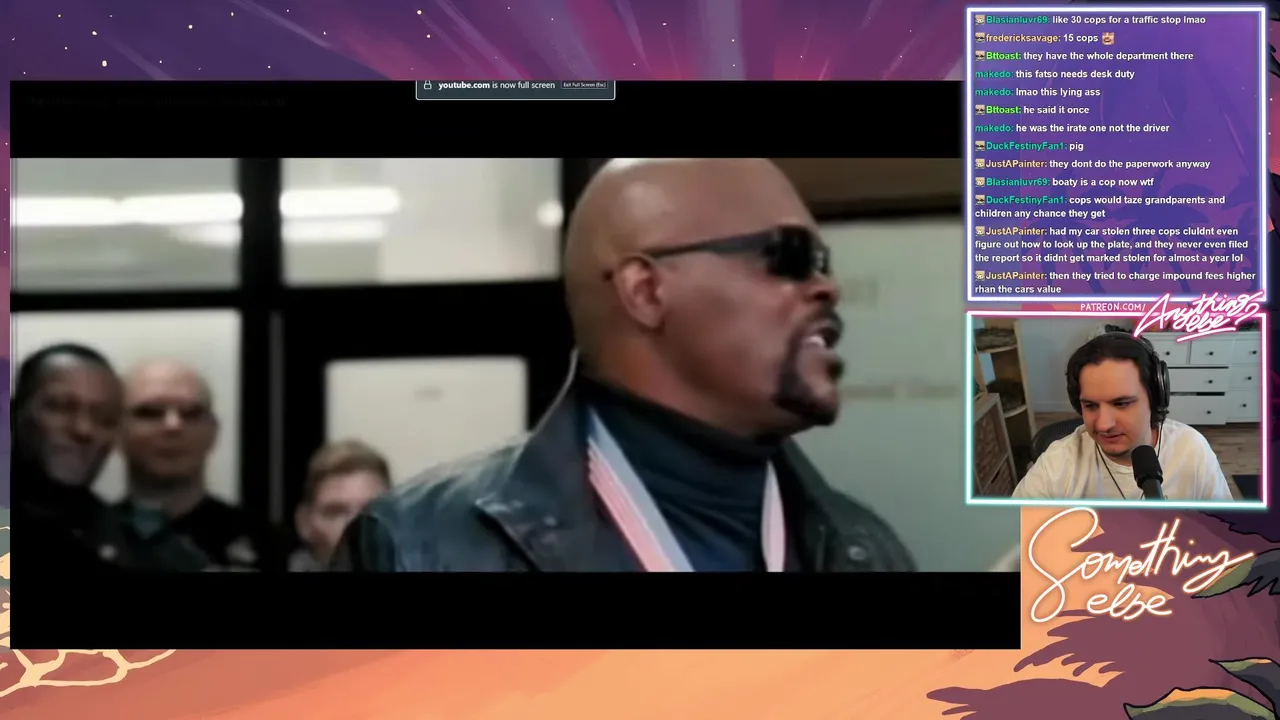Select username DuckFestinyFan1 on the 'pig' message
Screen dimensions: 1280x720
point(1025,146)
